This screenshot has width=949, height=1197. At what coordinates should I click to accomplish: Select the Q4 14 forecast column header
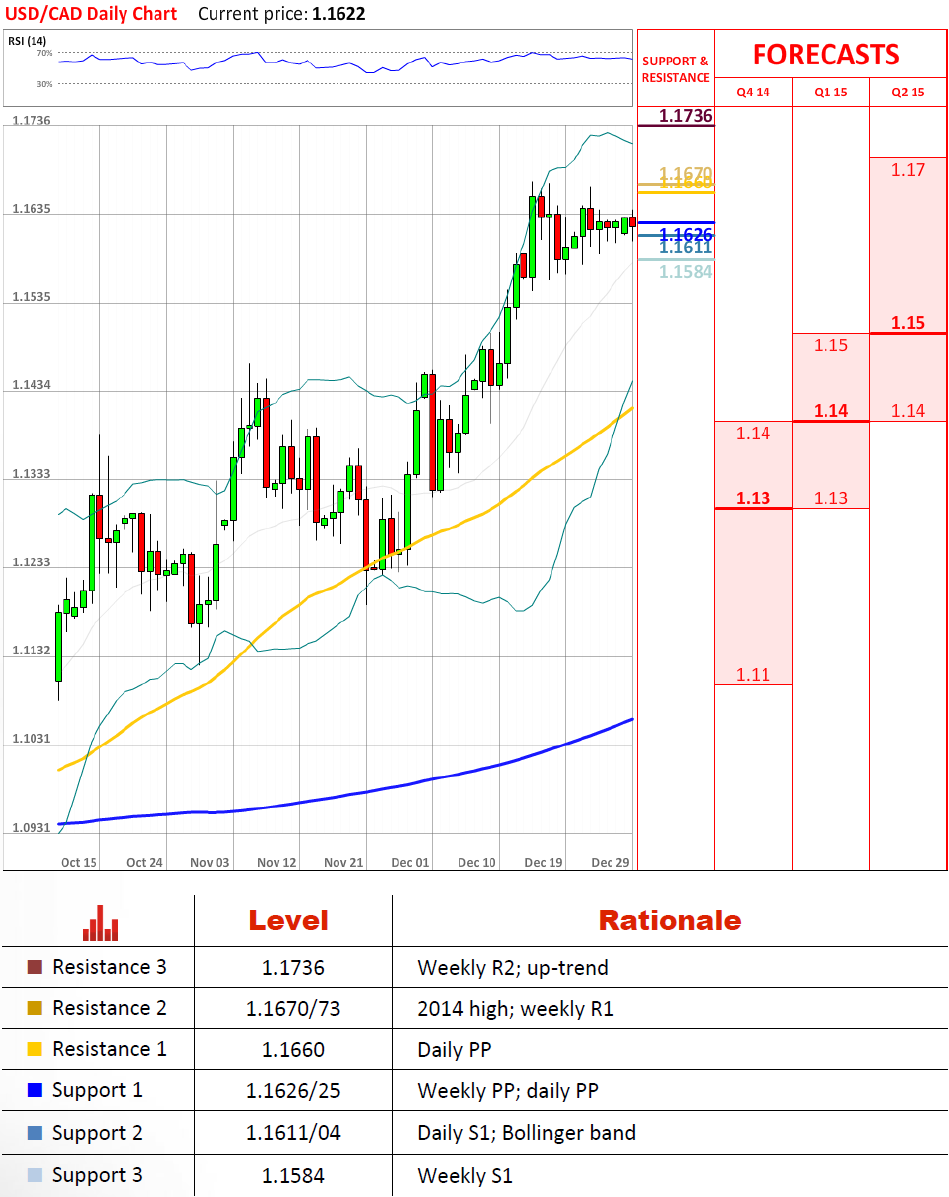[753, 92]
